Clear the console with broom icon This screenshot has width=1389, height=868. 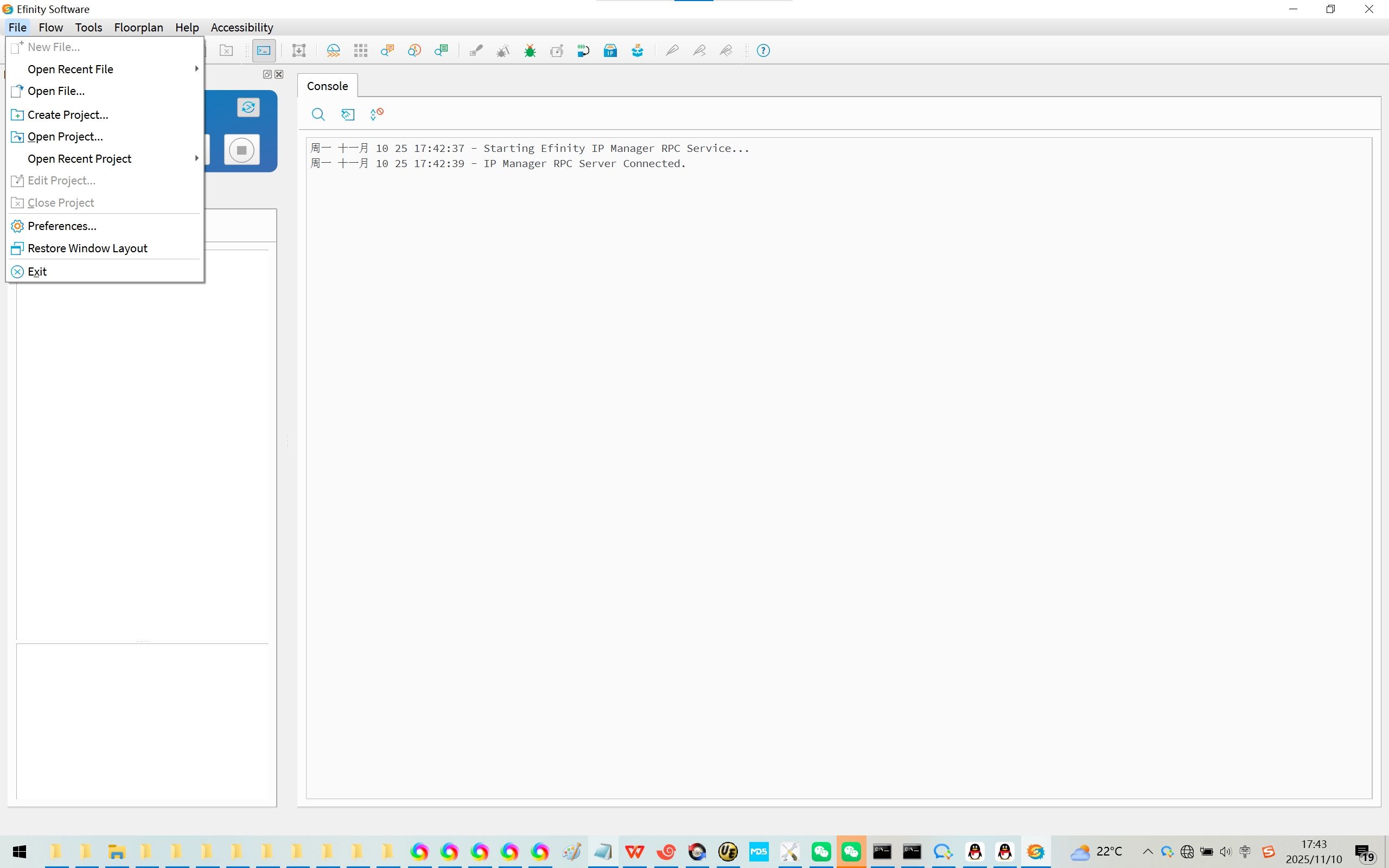pyautogui.click(x=348, y=114)
